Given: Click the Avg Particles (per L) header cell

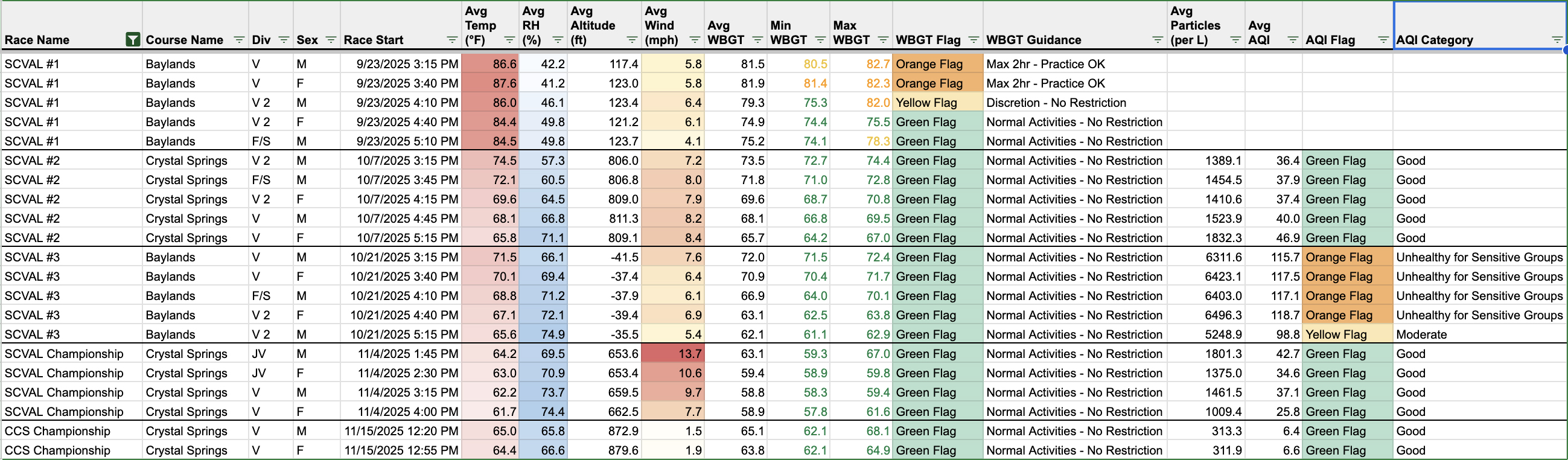Looking at the screenshot, I should point(1205,25).
